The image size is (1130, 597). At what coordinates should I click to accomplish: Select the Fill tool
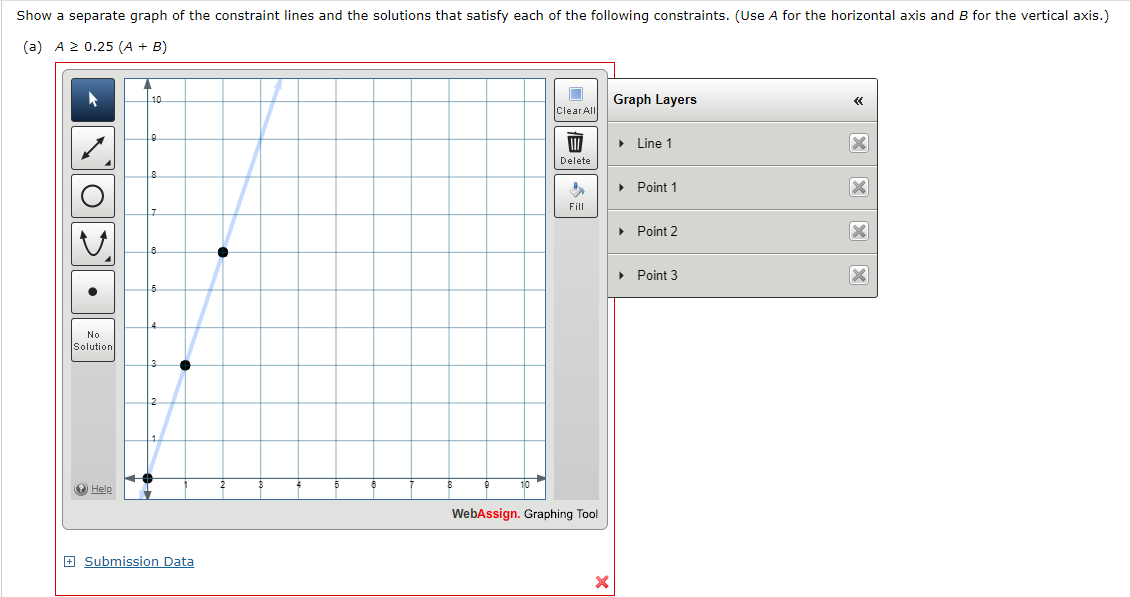click(x=575, y=191)
